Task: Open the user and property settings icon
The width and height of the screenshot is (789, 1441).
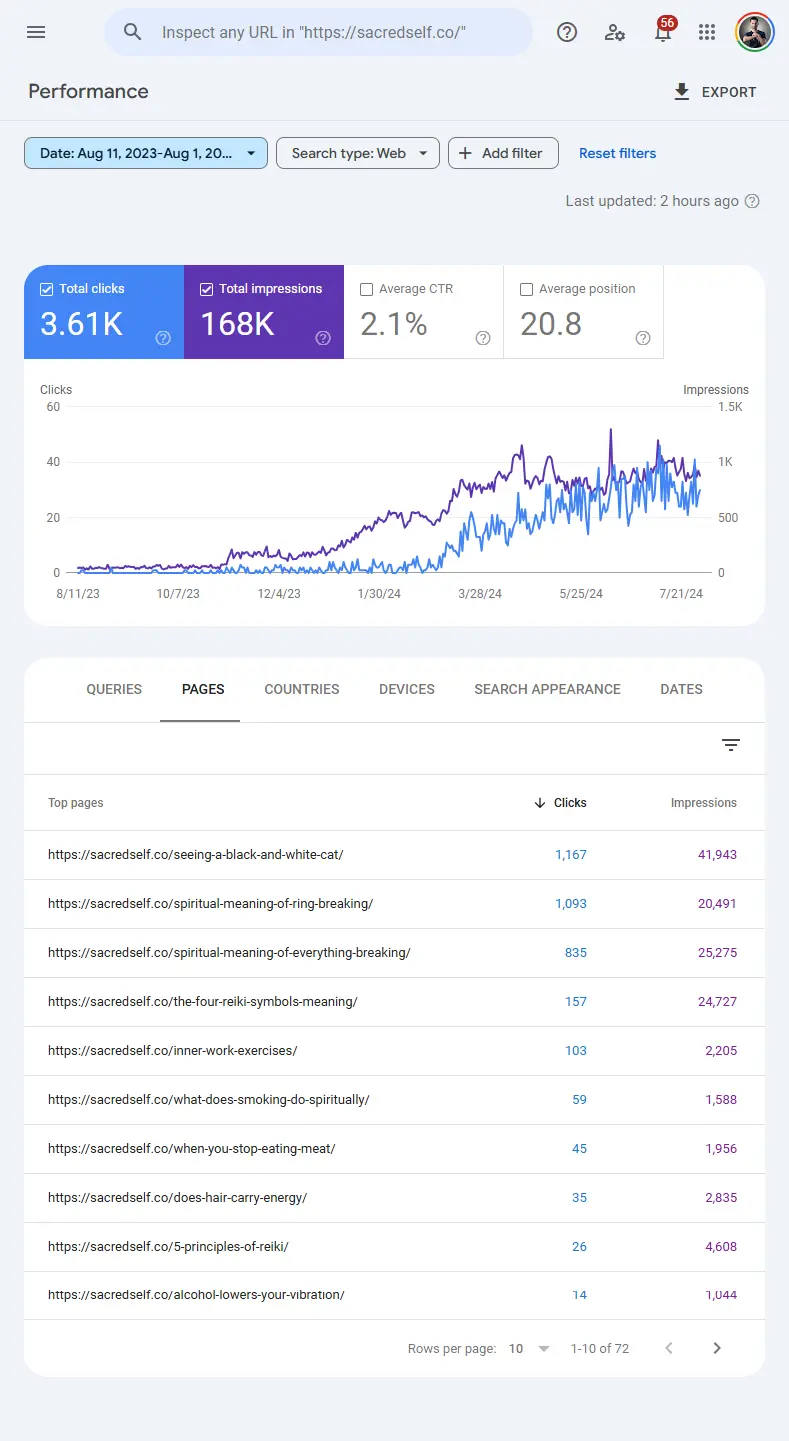Action: (615, 32)
